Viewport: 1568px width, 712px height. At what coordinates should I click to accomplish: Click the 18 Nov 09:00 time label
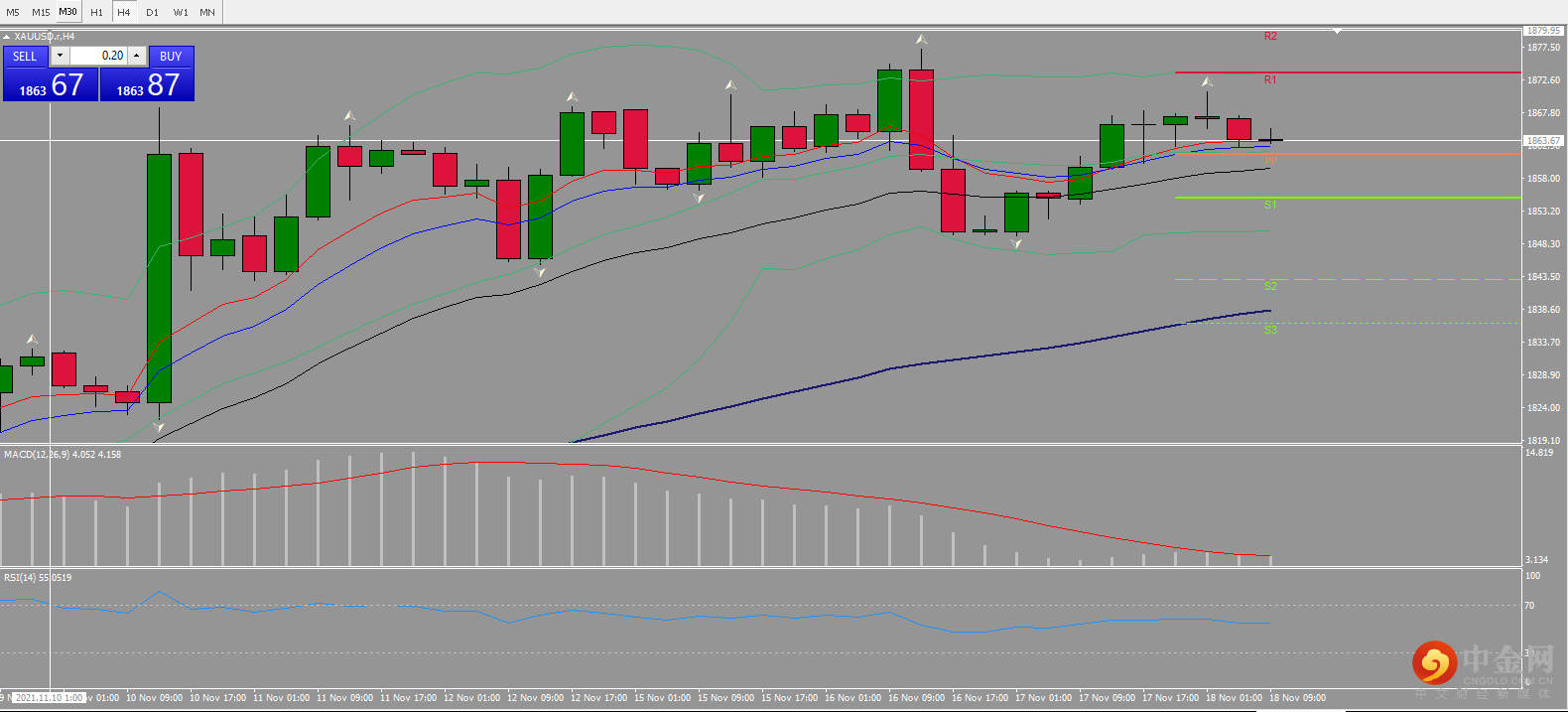tap(1298, 698)
